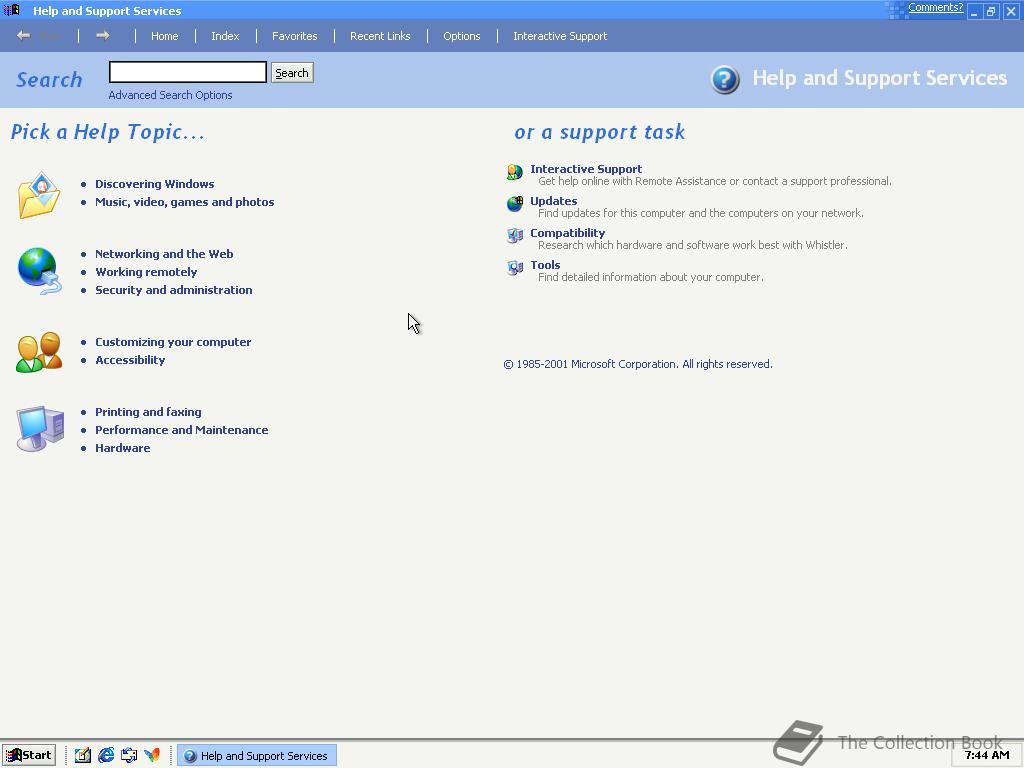Open the notepad quick launch icon
The width and height of the screenshot is (1024, 768).
coord(82,755)
